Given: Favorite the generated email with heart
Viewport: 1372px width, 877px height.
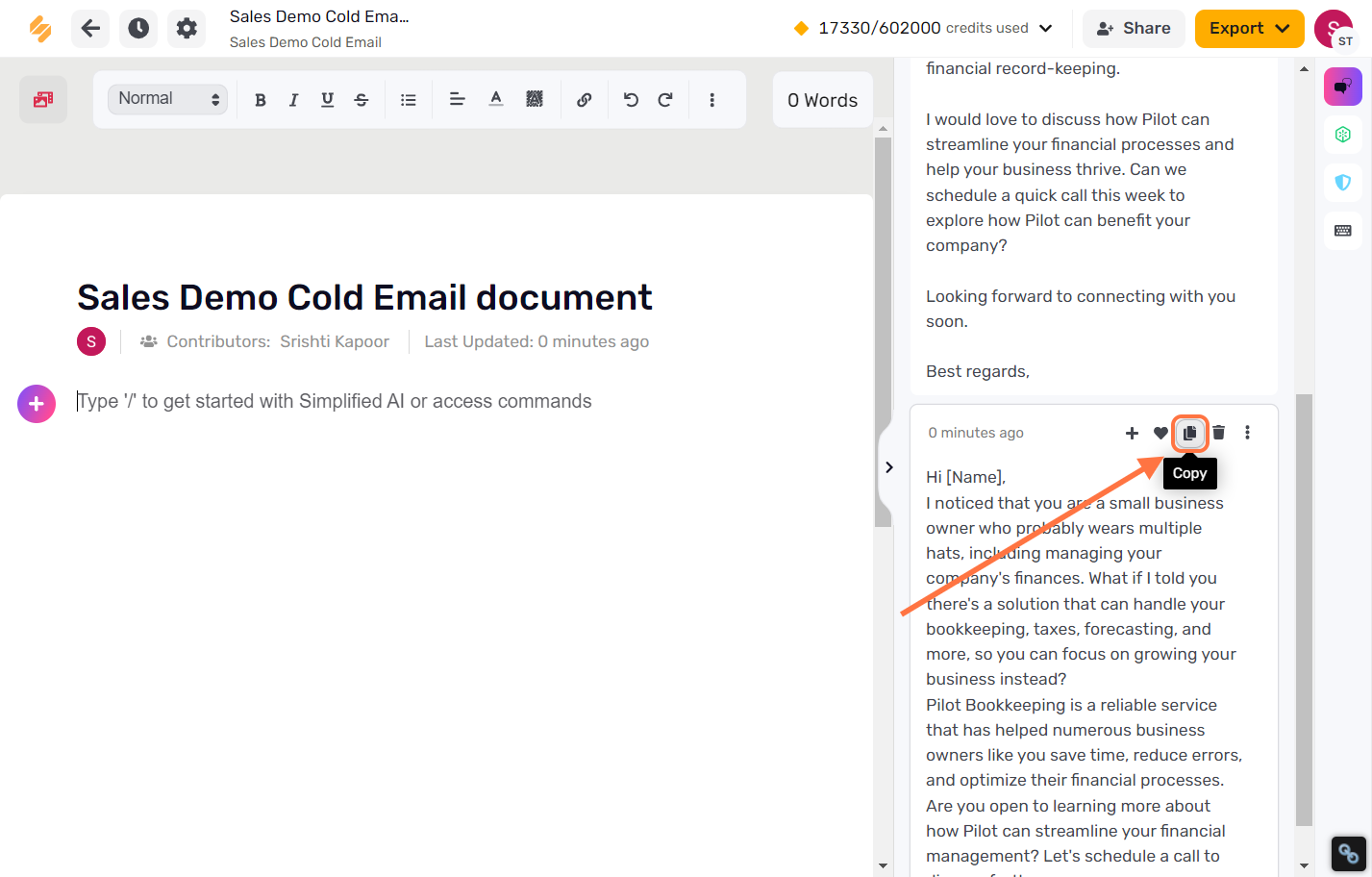Looking at the screenshot, I should tap(1160, 433).
